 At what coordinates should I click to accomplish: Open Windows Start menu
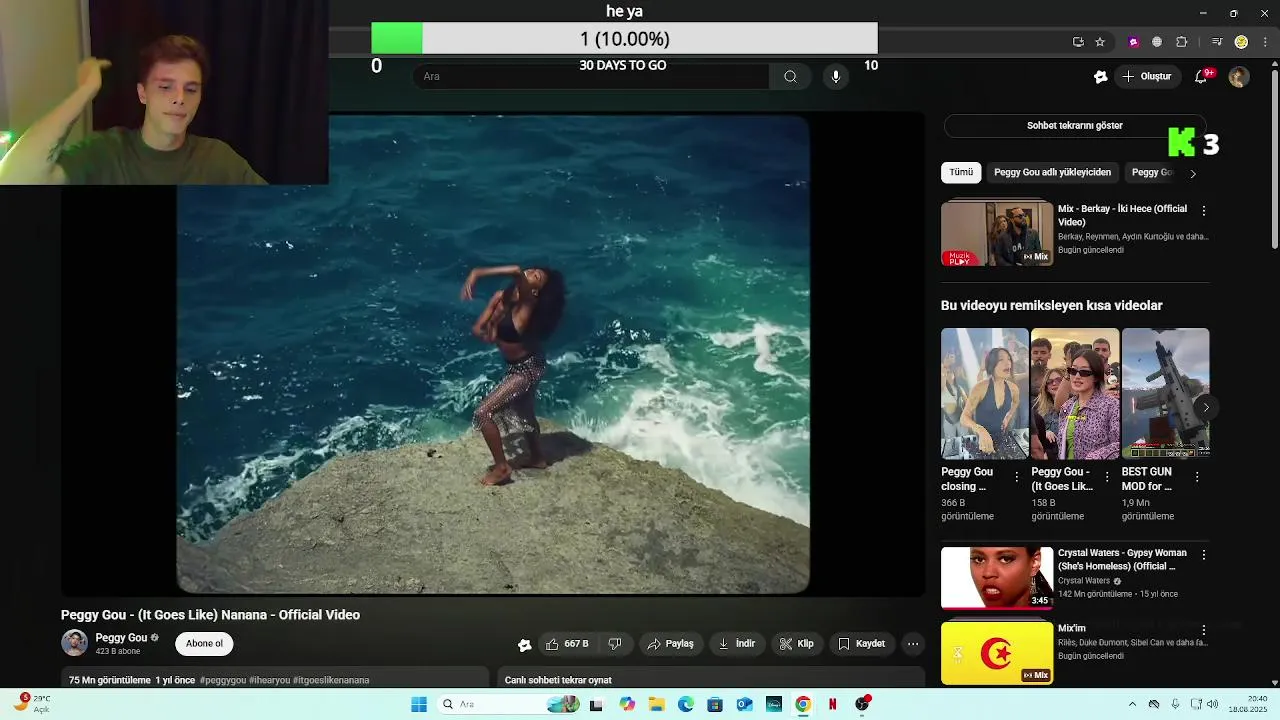click(x=419, y=704)
